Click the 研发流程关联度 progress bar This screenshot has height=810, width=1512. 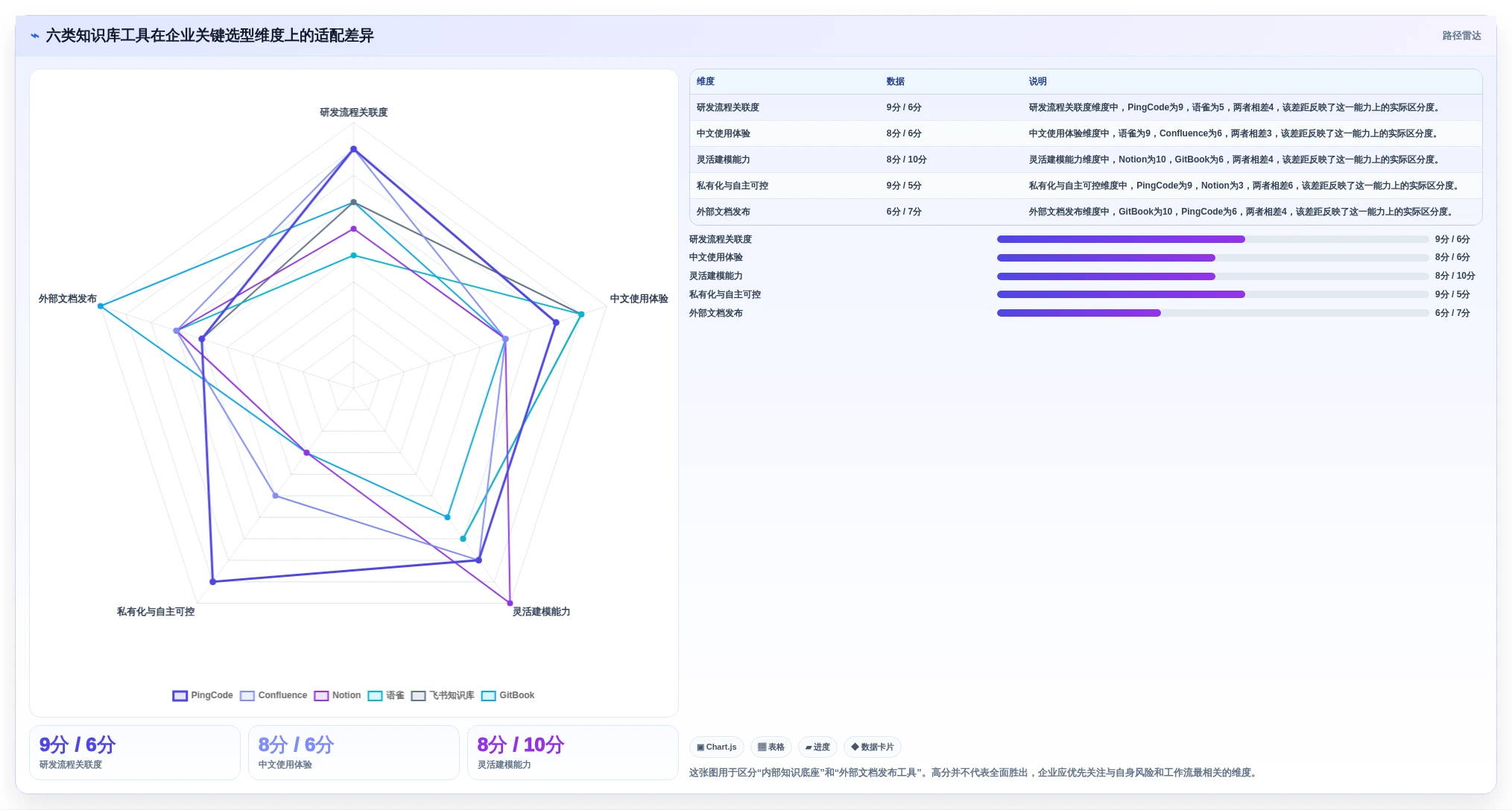(1212, 239)
